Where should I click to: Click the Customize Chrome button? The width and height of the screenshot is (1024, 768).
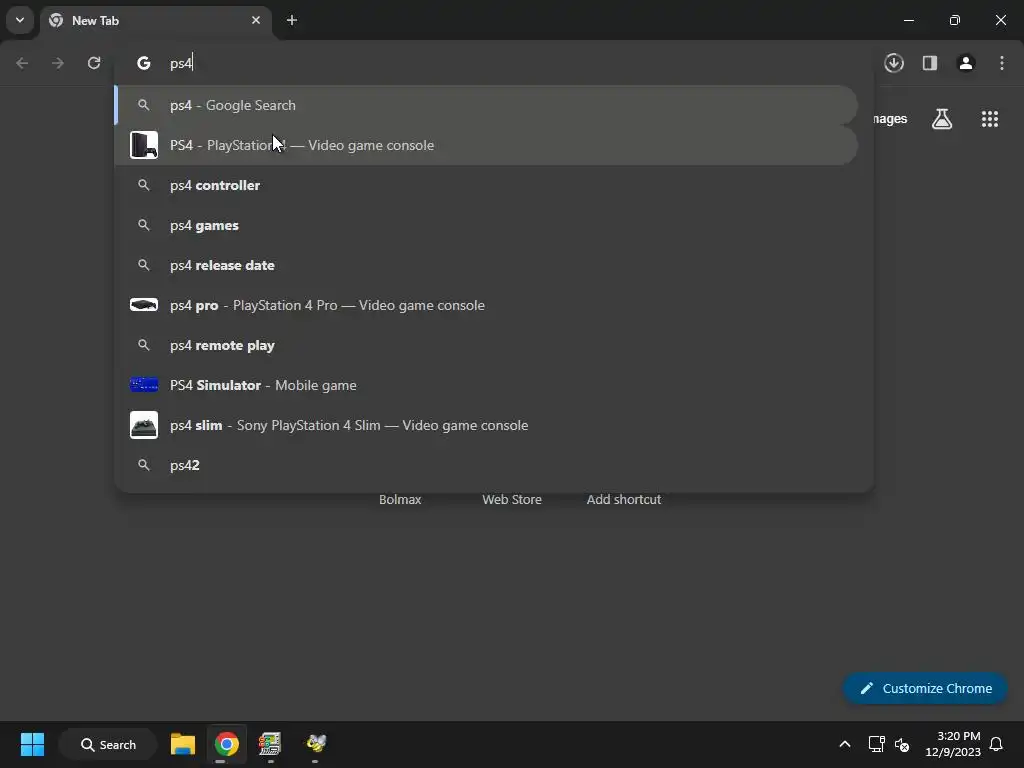point(925,688)
